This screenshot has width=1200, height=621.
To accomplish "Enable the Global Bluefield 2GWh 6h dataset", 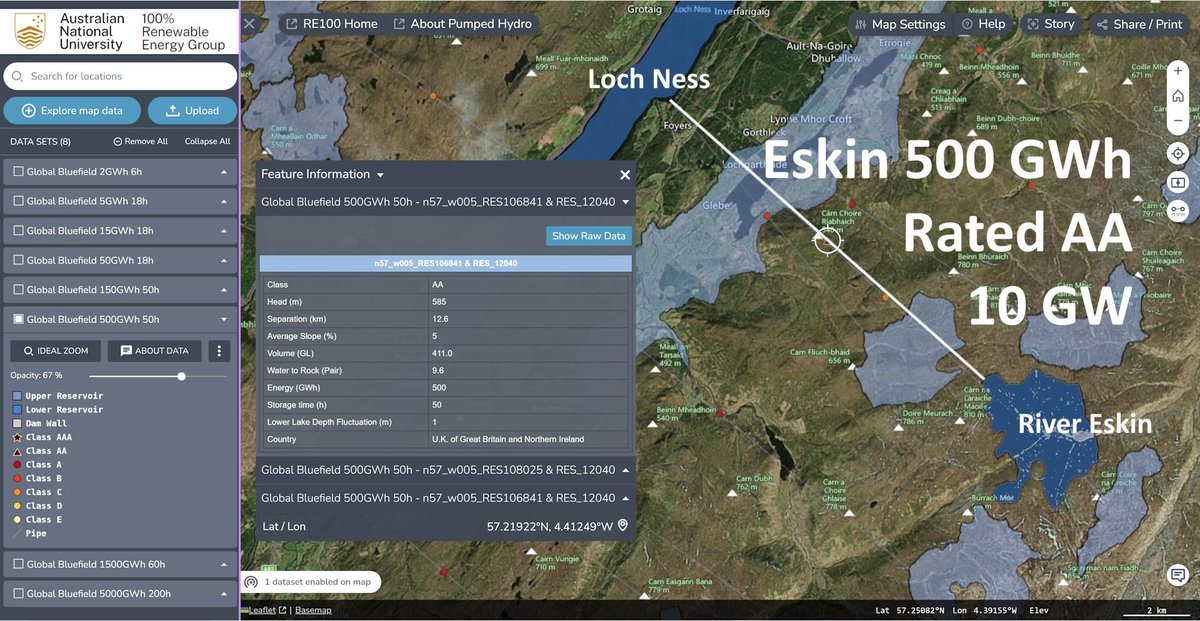I will [x=16, y=170].
